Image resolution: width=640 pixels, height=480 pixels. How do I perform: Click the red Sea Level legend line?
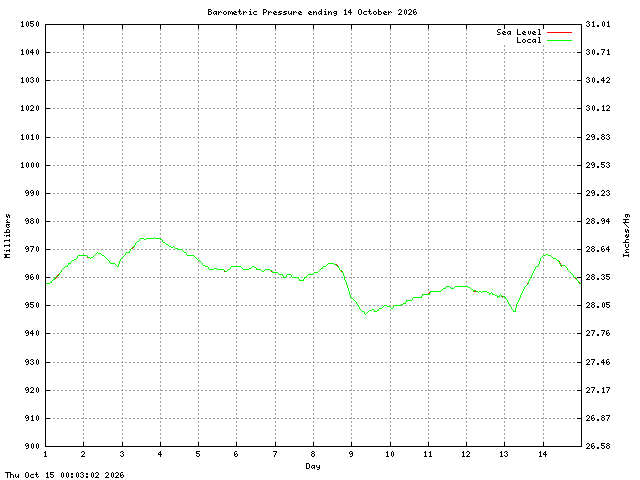pos(559,32)
